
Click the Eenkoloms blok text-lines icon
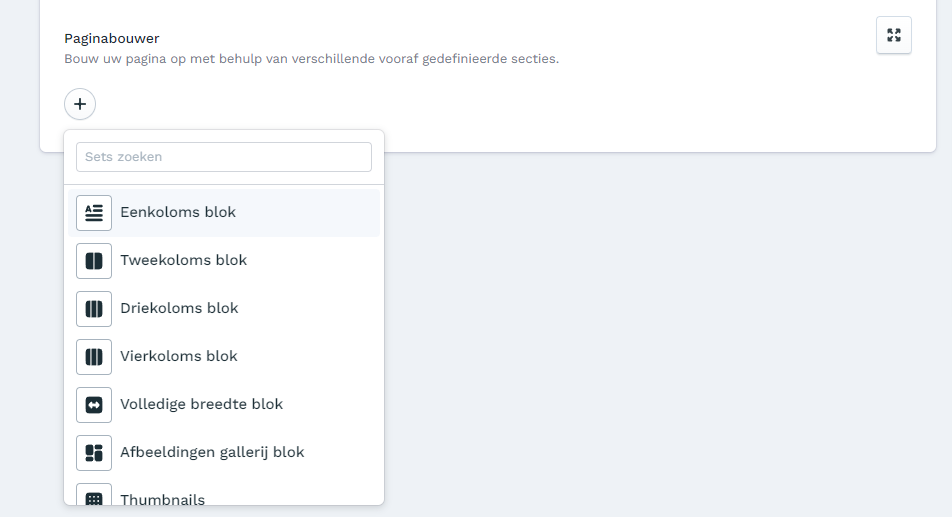[x=94, y=213]
